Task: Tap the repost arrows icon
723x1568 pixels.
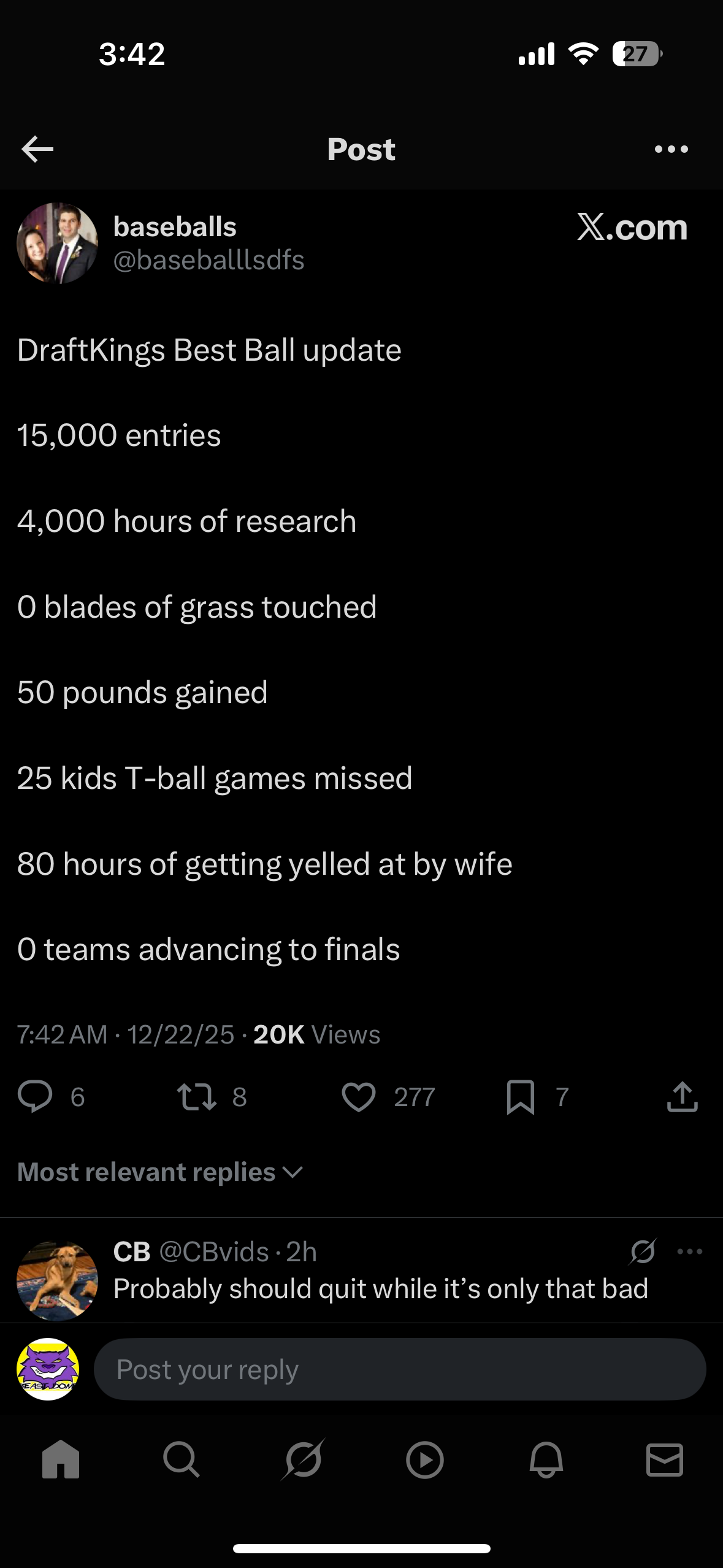Action: (x=196, y=1097)
